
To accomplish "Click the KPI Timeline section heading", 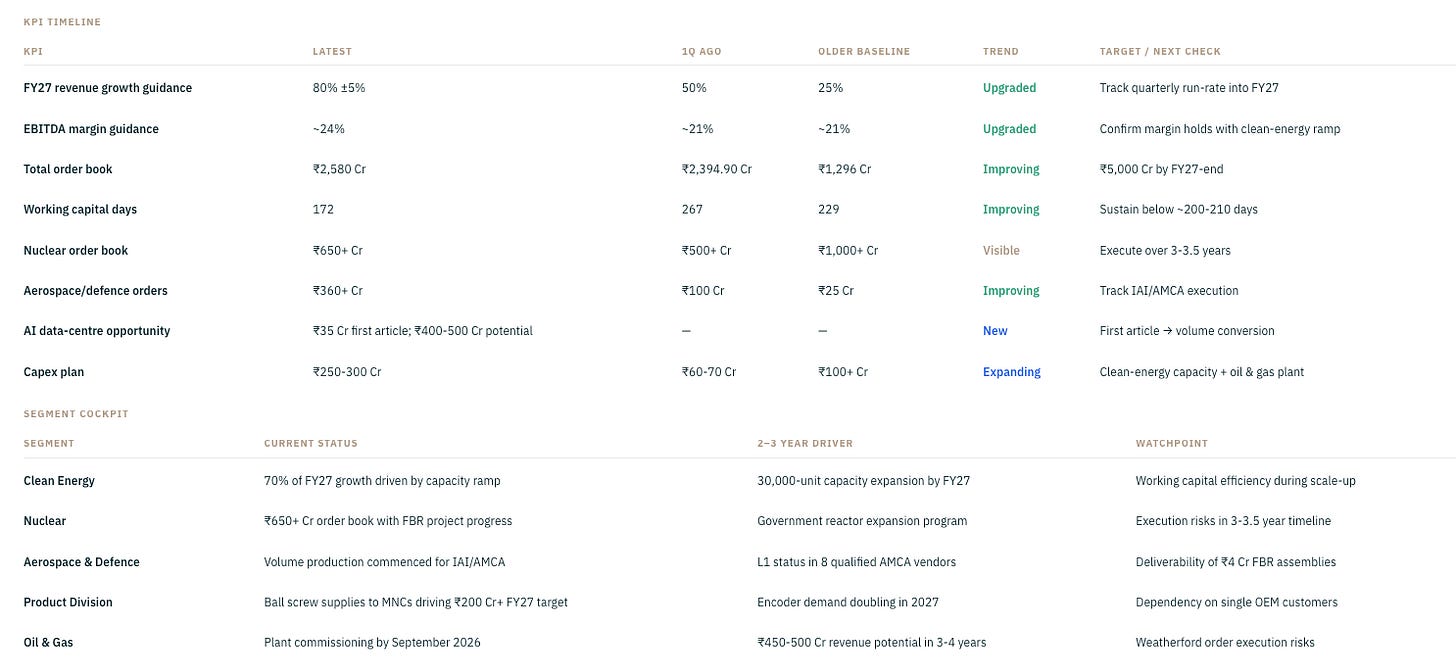I will [62, 22].
